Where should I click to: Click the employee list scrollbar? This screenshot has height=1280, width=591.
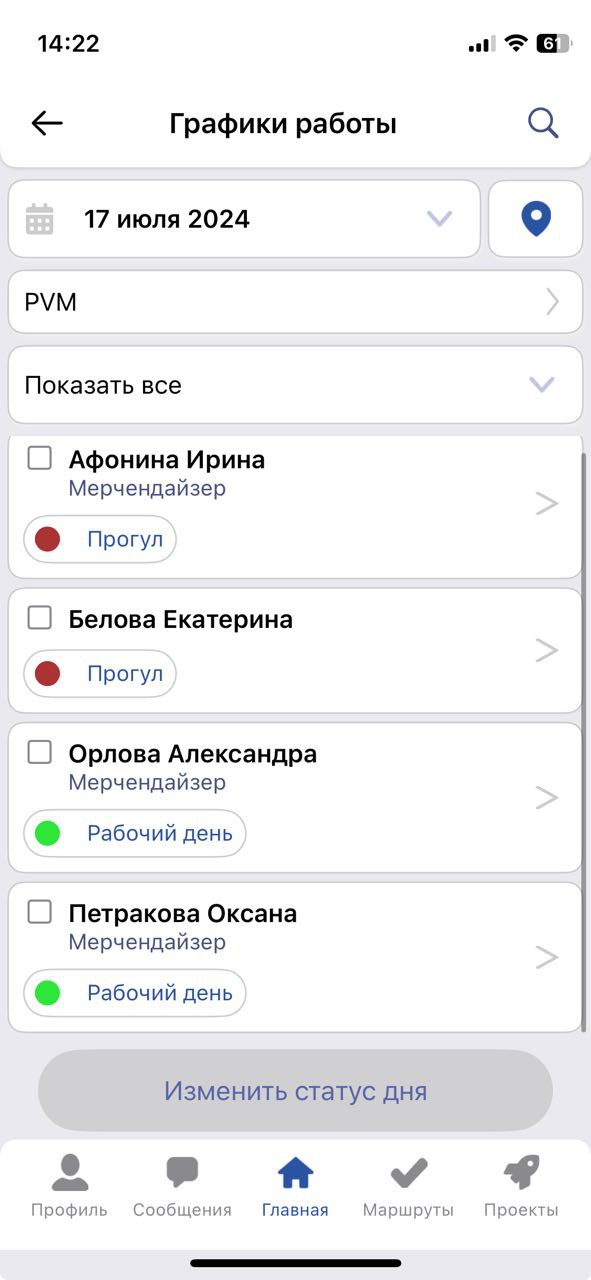pyautogui.click(x=584, y=740)
